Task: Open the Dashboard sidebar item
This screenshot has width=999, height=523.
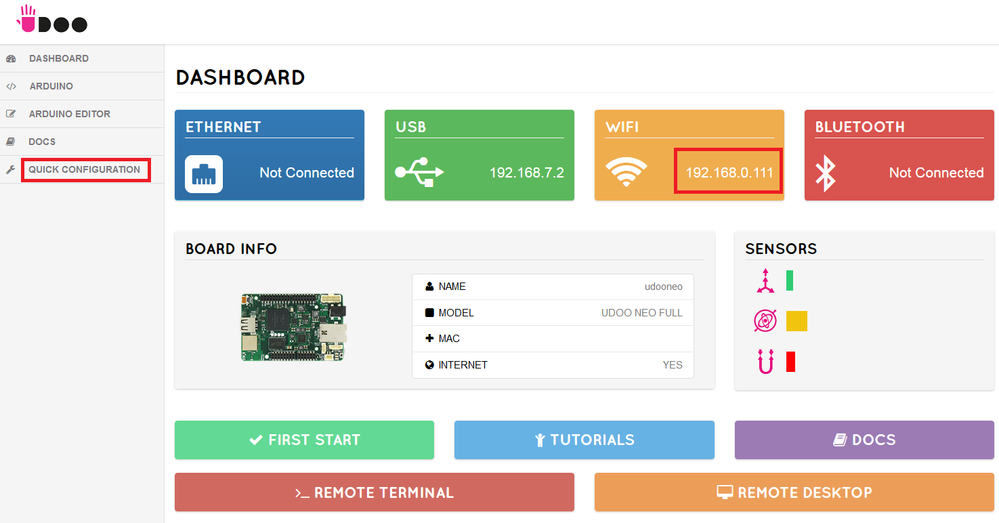Action: [x=59, y=59]
